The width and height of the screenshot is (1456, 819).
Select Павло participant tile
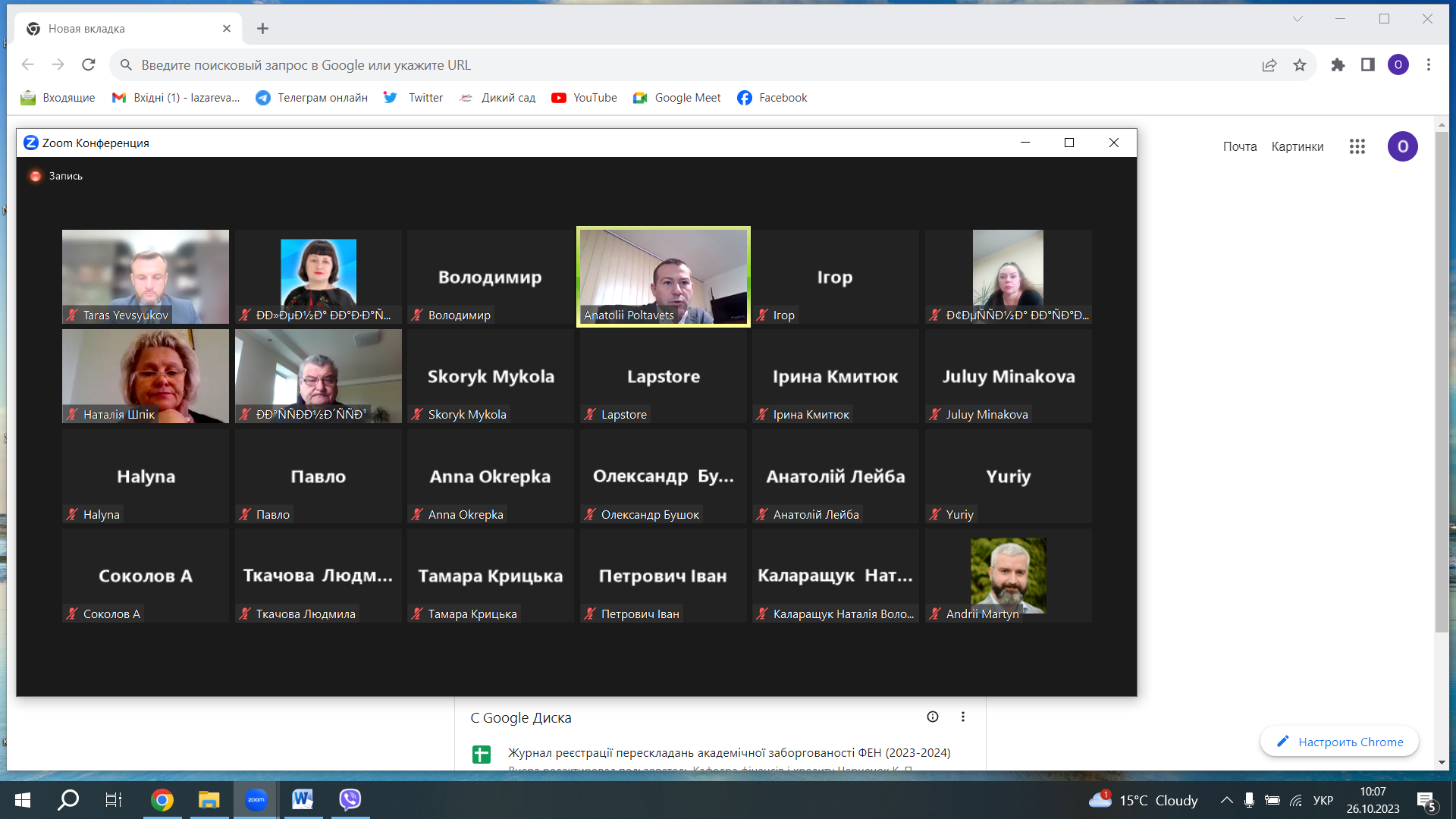[x=318, y=476]
